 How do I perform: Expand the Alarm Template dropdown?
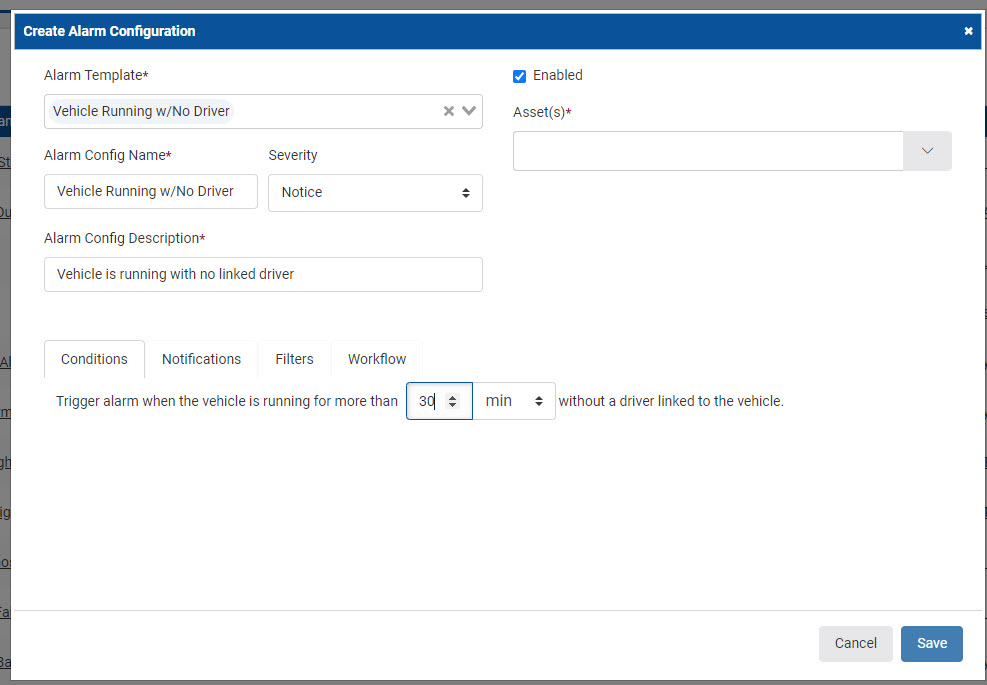coord(469,111)
